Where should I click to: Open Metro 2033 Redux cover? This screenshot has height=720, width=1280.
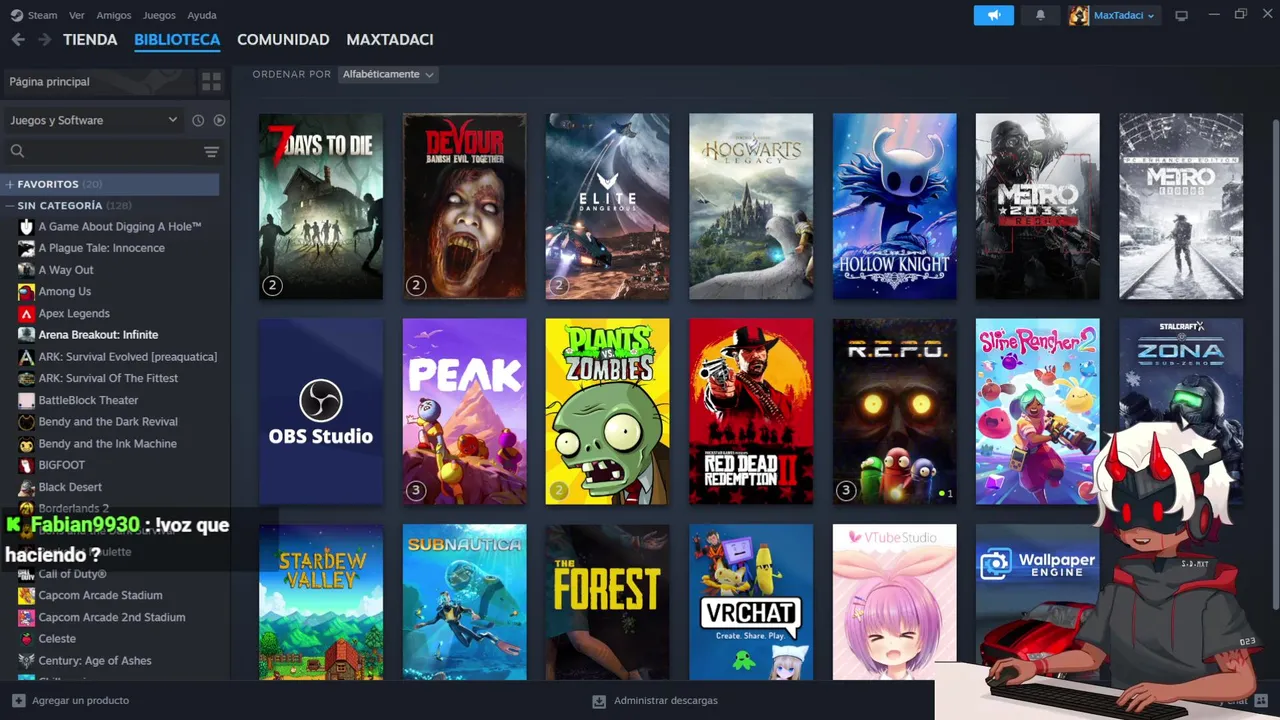click(x=1038, y=206)
